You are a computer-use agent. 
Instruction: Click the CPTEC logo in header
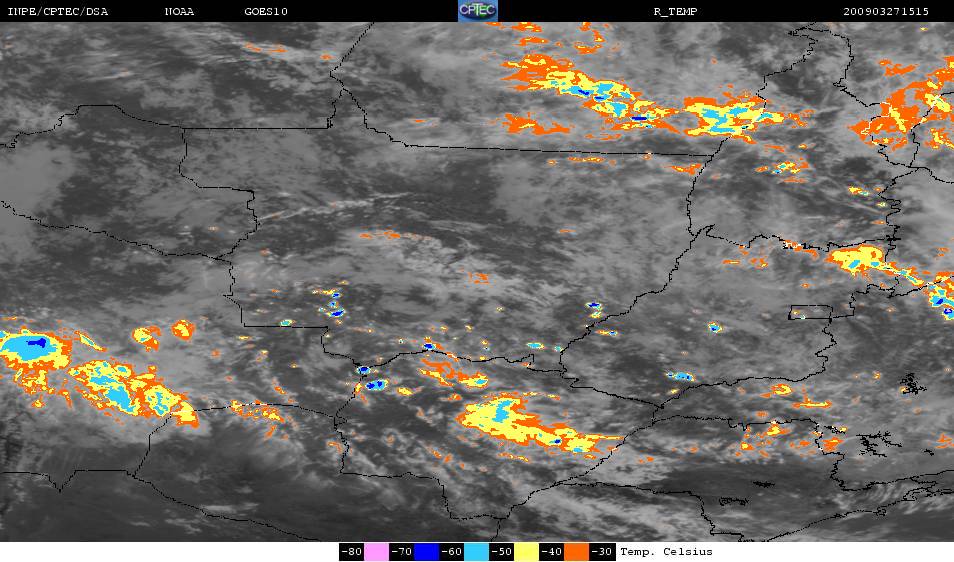tap(478, 10)
